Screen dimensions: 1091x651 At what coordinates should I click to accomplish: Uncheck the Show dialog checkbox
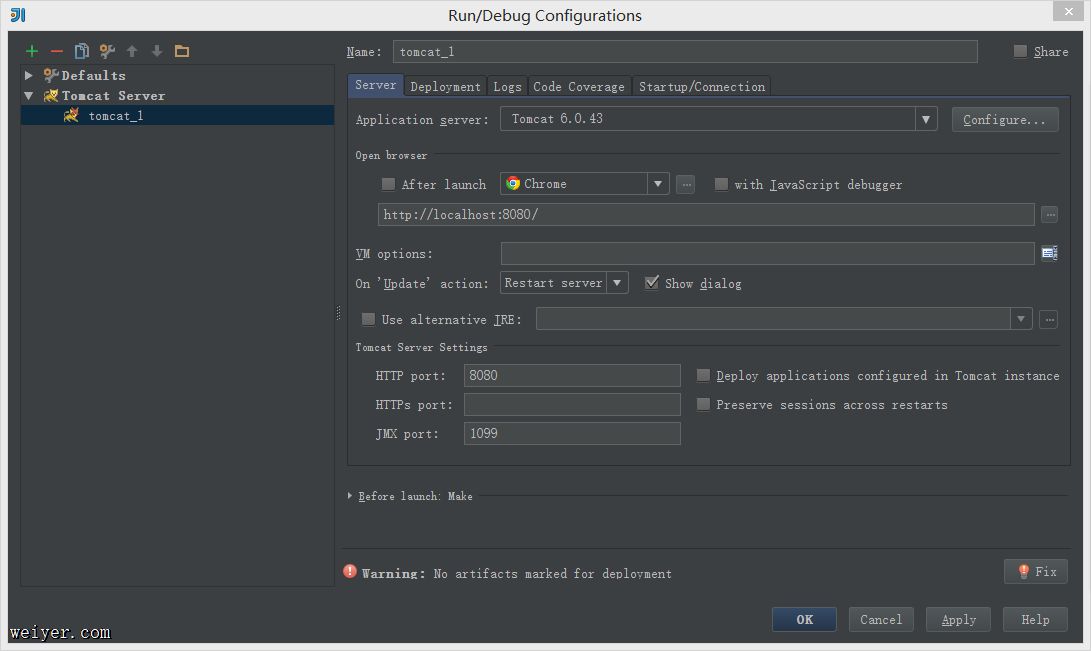[x=652, y=282]
